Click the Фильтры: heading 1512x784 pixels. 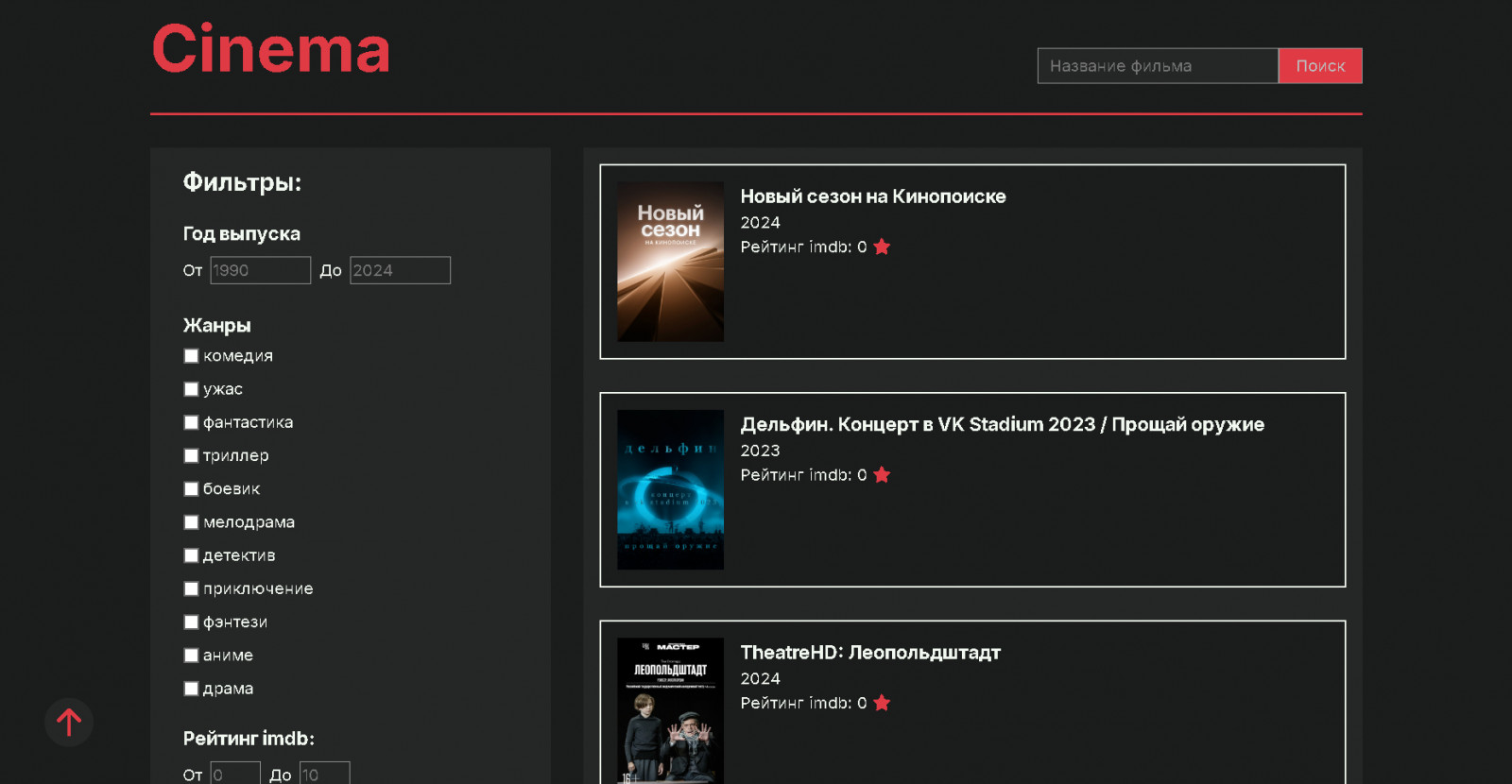(x=242, y=182)
